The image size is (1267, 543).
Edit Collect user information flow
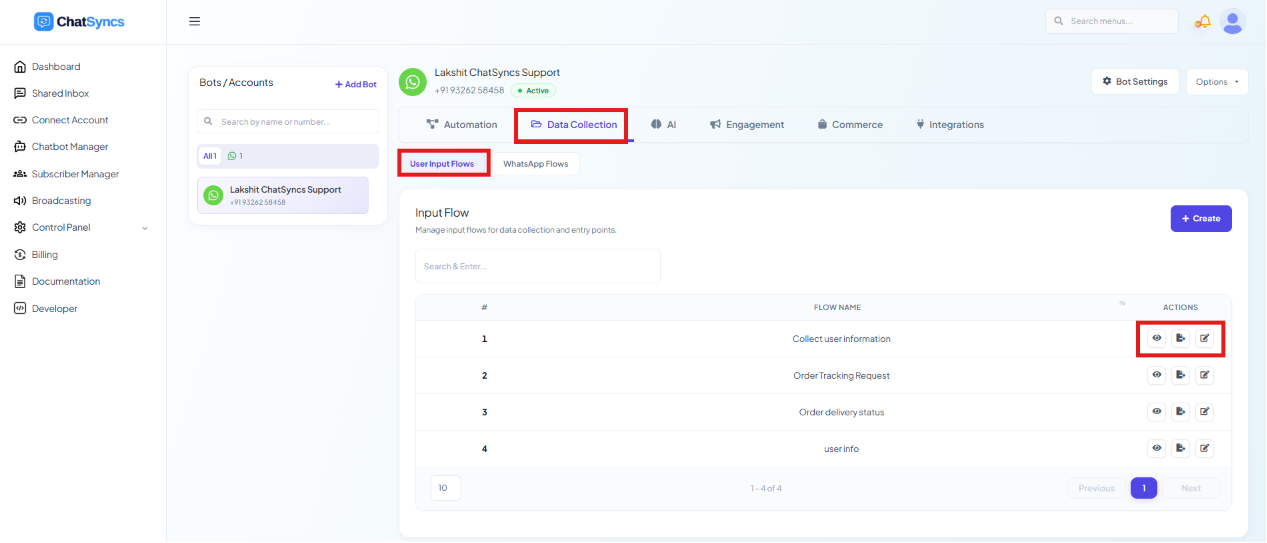1205,338
